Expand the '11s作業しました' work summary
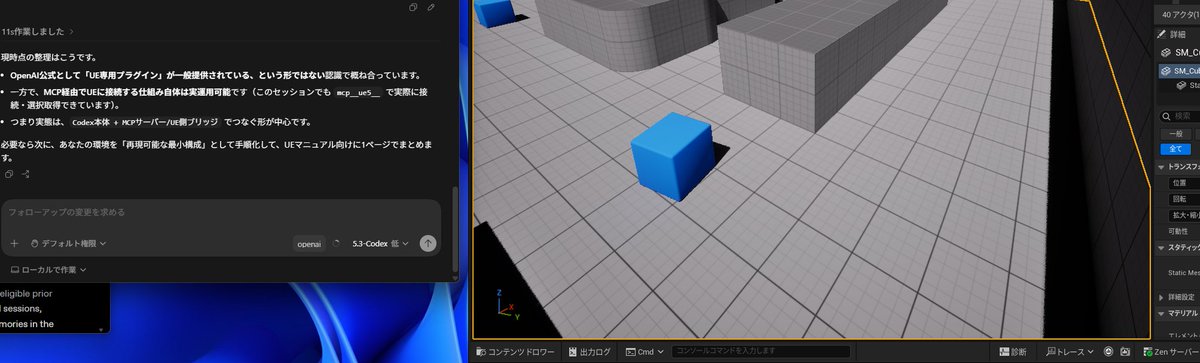The width and height of the screenshot is (1200, 363). [x=37, y=32]
